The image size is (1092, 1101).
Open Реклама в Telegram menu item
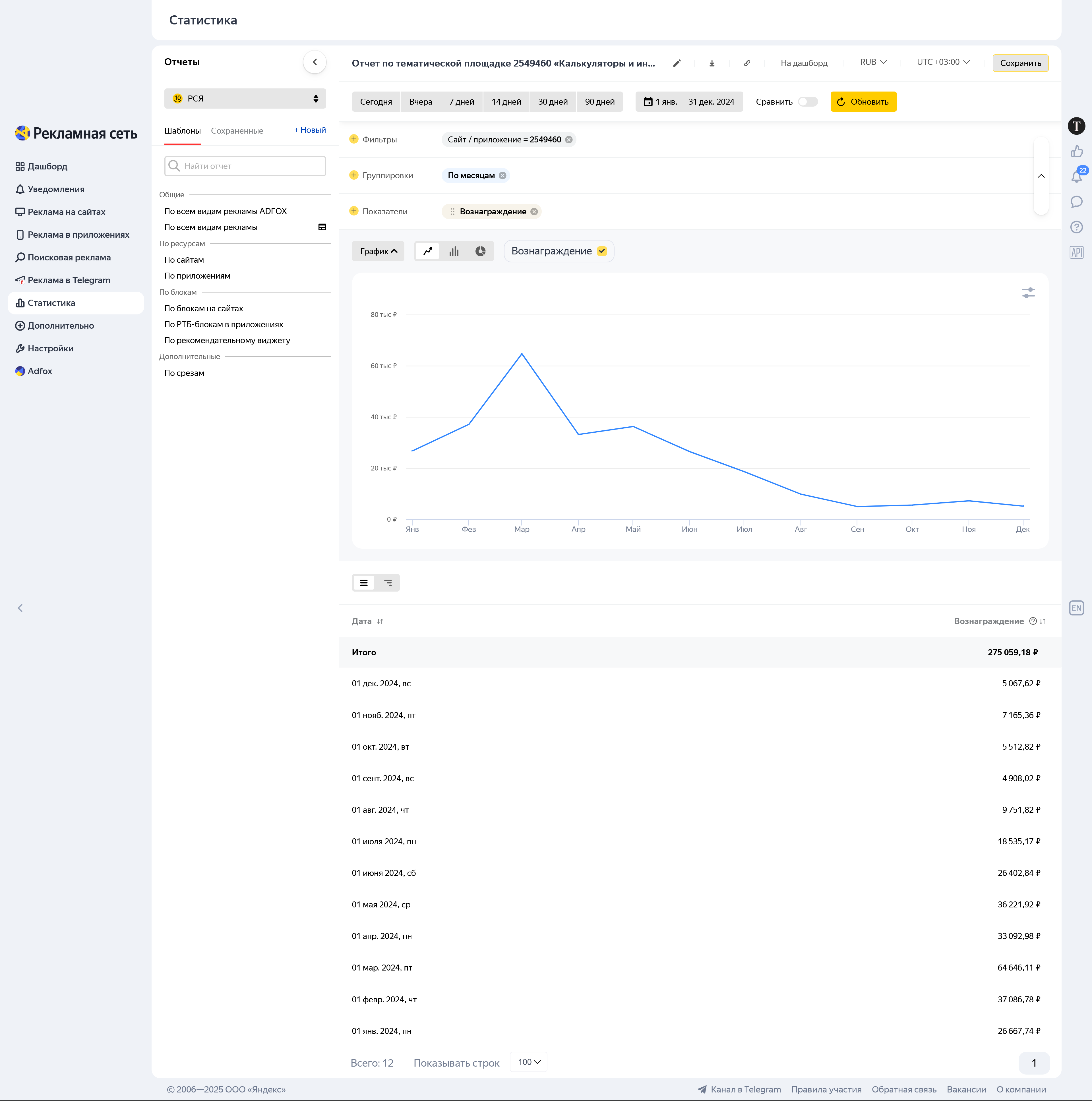69,280
